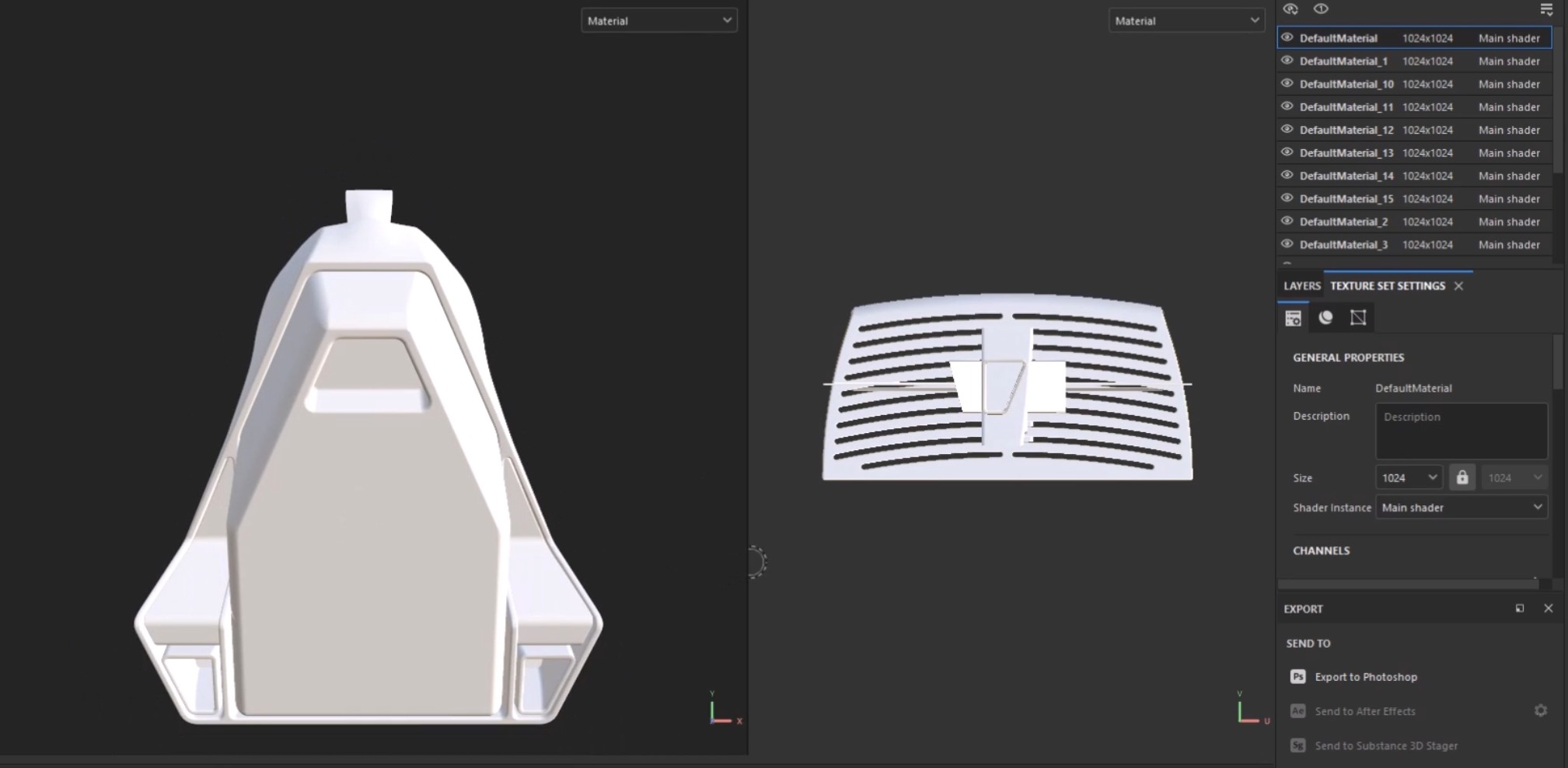Toggle visibility of DefaultMaterial_11

1287,106
